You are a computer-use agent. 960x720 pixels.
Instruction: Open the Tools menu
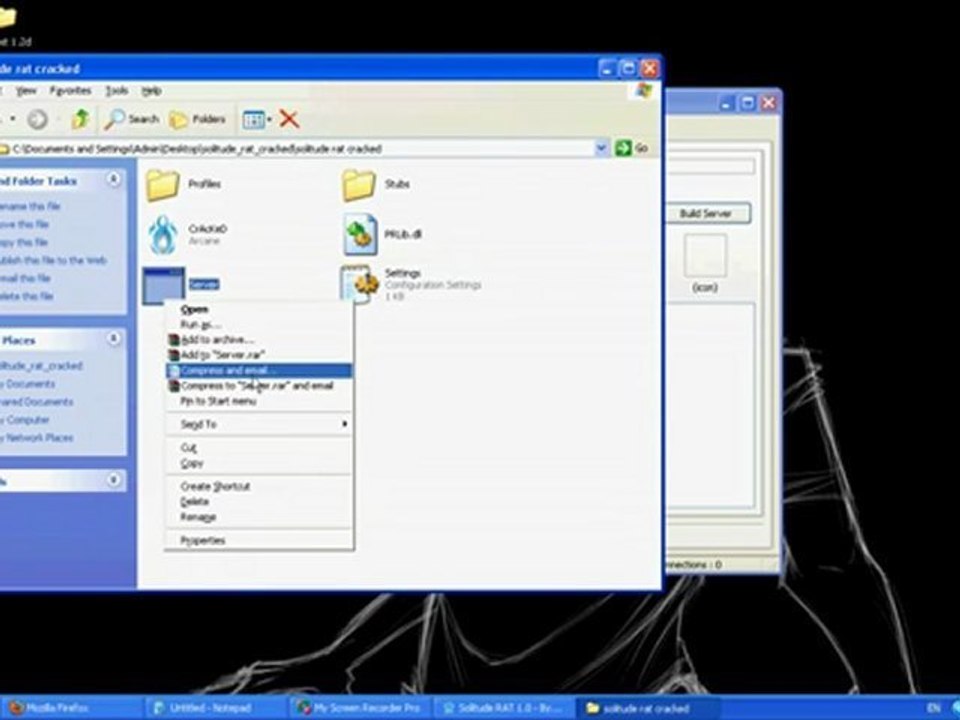point(116,91)
